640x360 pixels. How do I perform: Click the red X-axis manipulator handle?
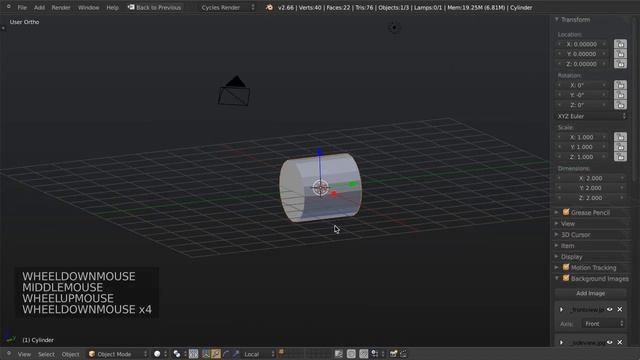tap(333, 193)
